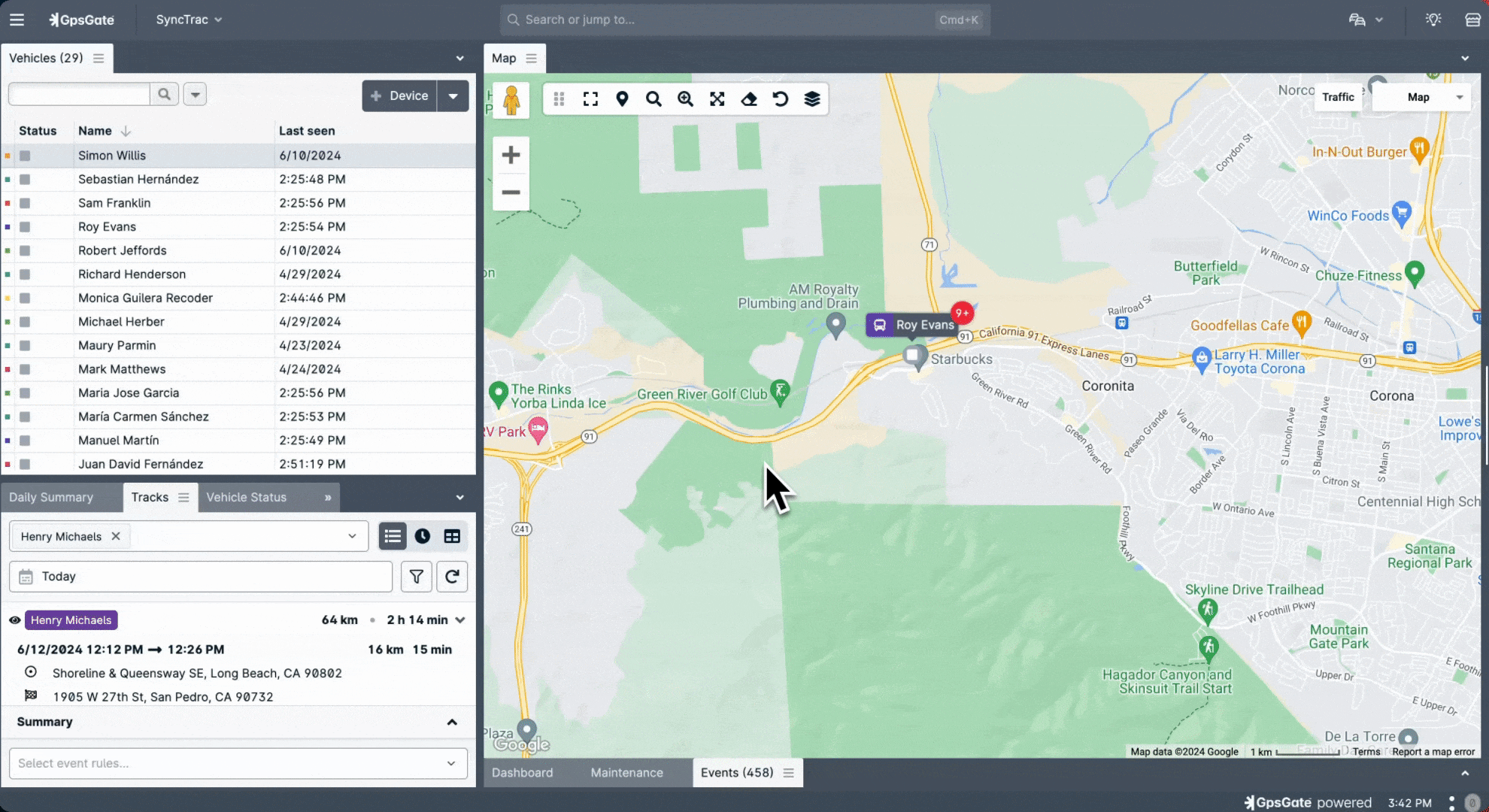Switch tracks to clock timeline view
The height and width of the screenshot is (812, 1489).
tap(423, 536)
